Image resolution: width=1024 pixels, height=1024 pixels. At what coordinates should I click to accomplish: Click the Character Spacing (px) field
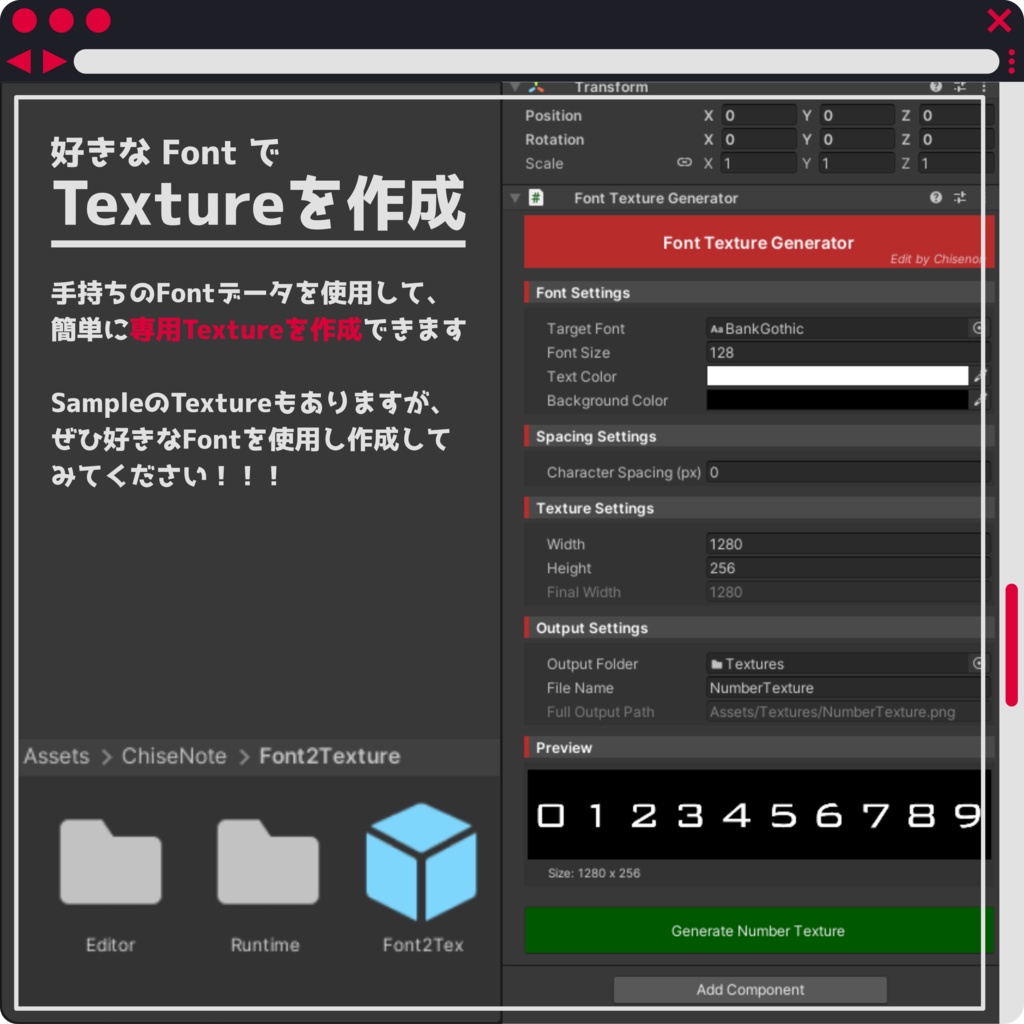point(847,472)
